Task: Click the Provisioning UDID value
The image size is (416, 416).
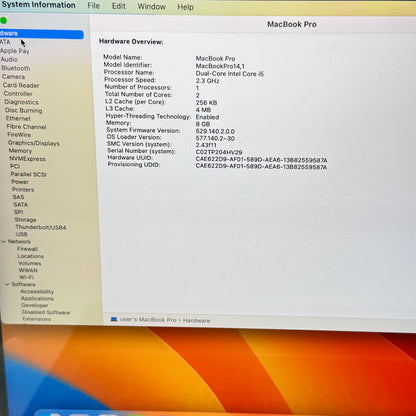Action: [x=261, y=167]
